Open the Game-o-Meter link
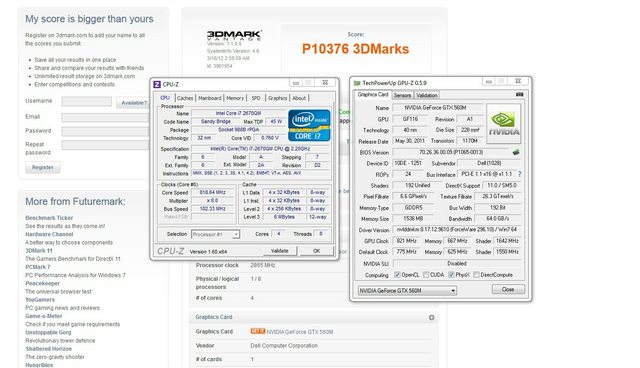Image resolution: width=640 pixels, height=368 pixels. [44, 316]
